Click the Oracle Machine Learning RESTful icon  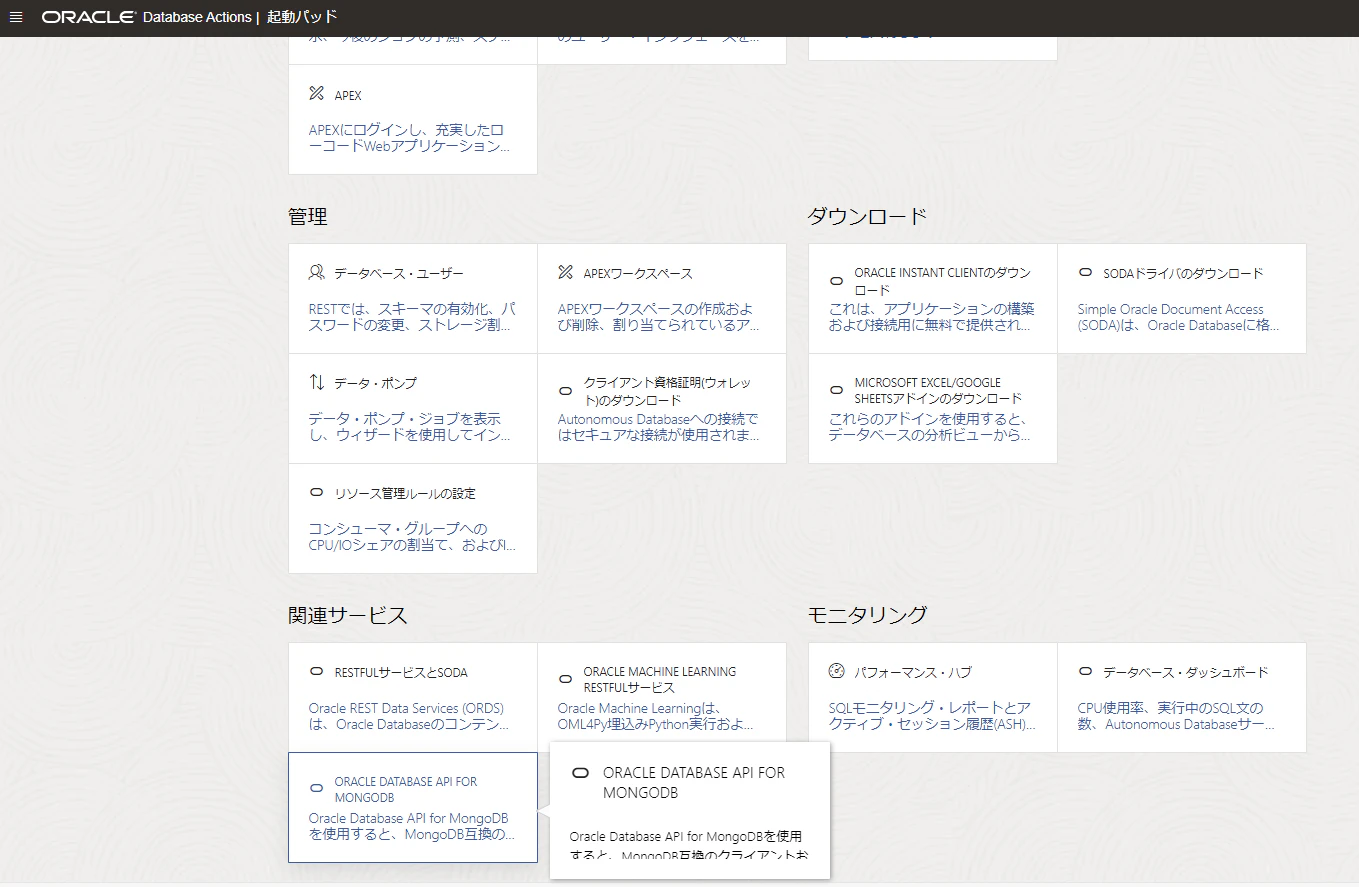[x=565, y=679]
